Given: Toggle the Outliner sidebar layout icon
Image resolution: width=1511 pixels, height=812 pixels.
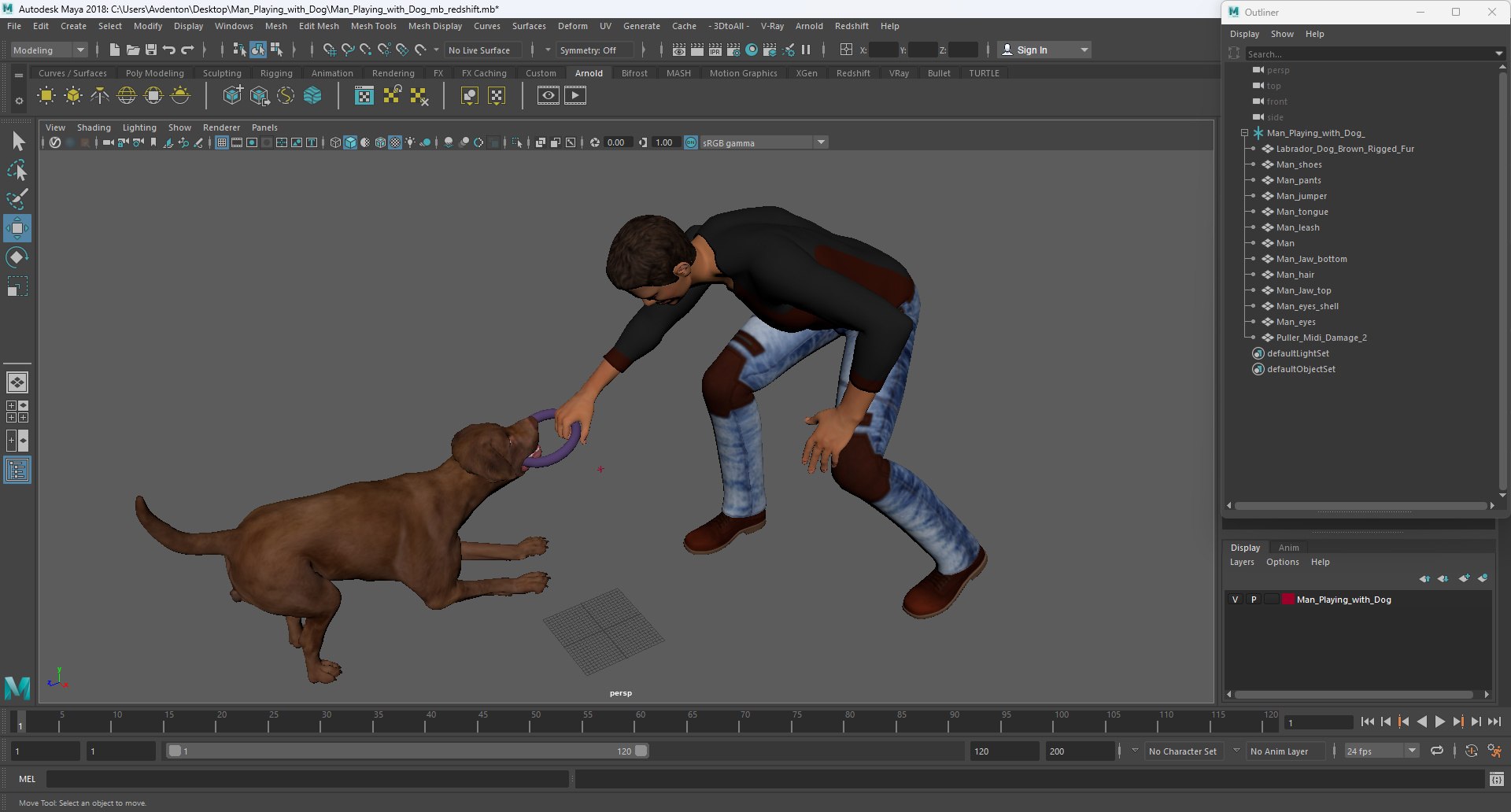Looking at the screenshot, I should coord(17,470).
